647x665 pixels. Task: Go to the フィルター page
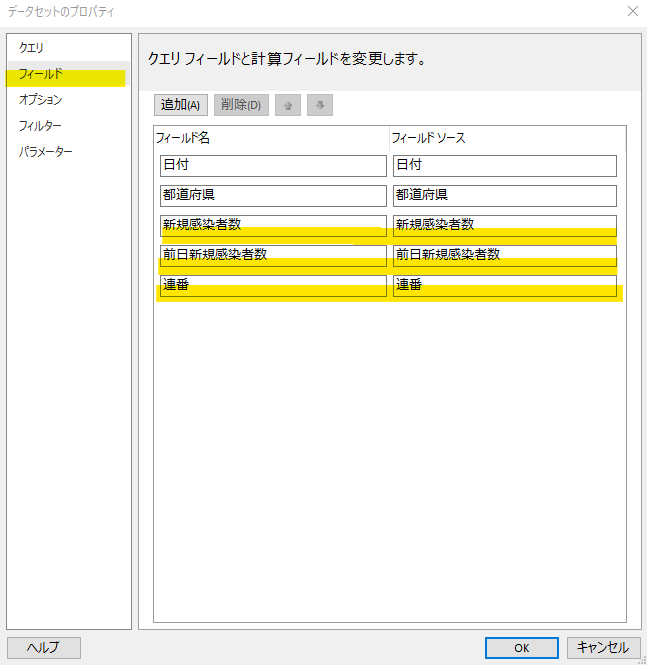pyautogui.click(x=40, y=126)
